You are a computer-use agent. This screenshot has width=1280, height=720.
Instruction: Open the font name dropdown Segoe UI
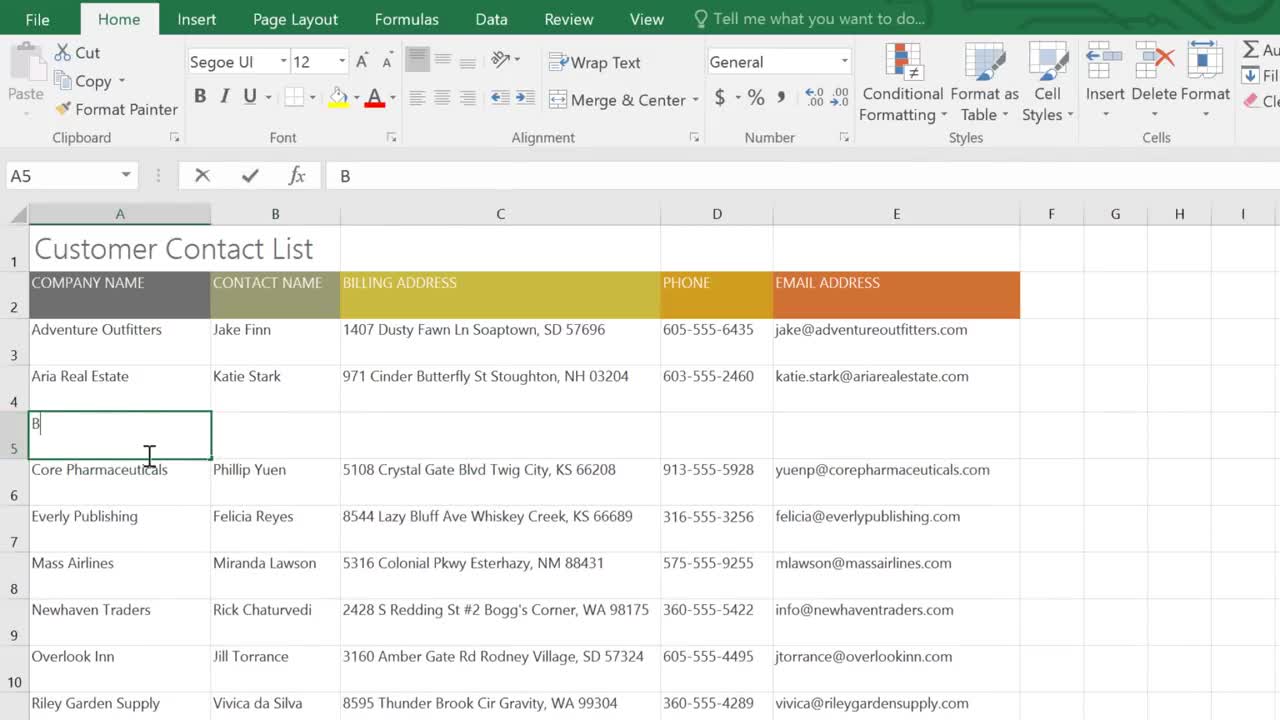[x=283, y=62]
